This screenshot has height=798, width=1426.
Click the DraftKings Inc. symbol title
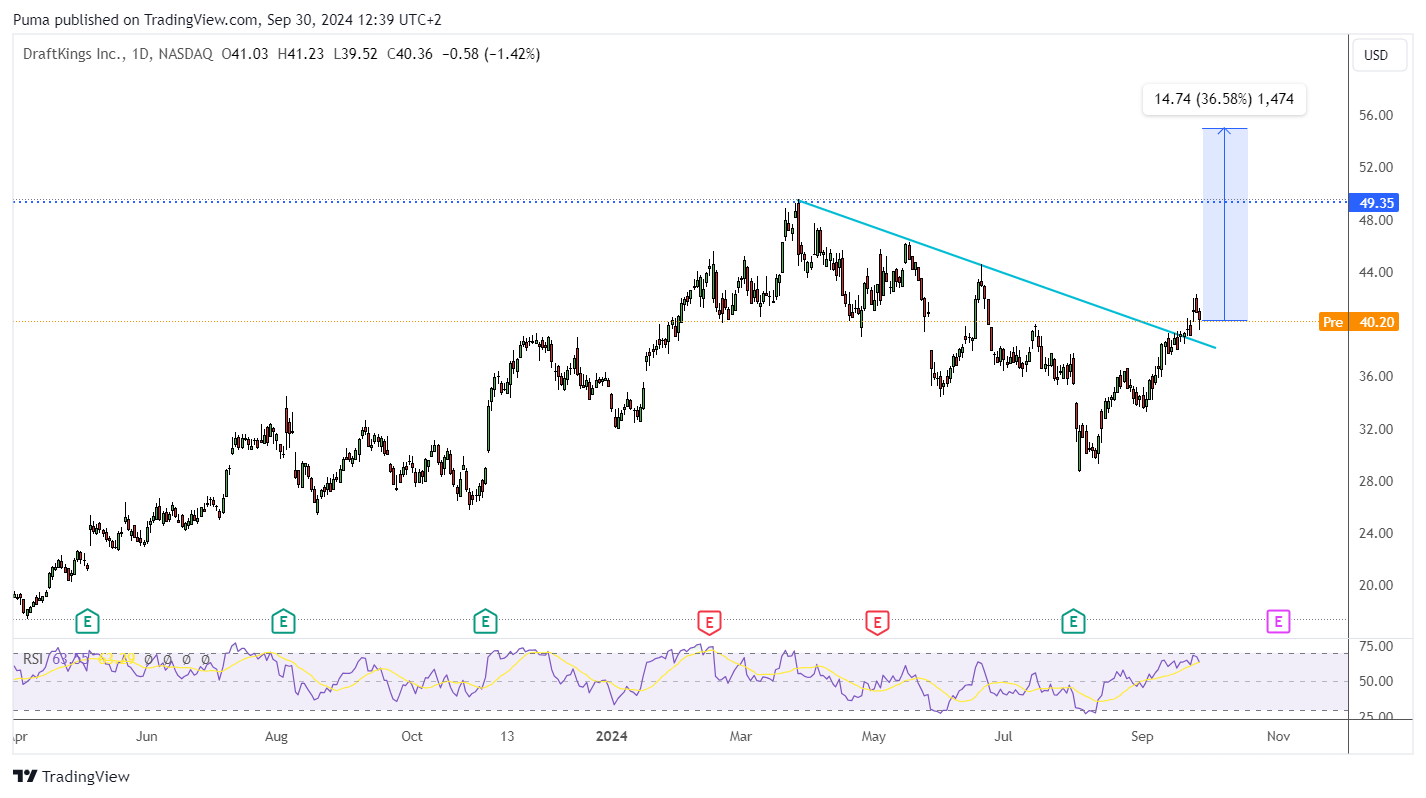click(x=73, y=54)
